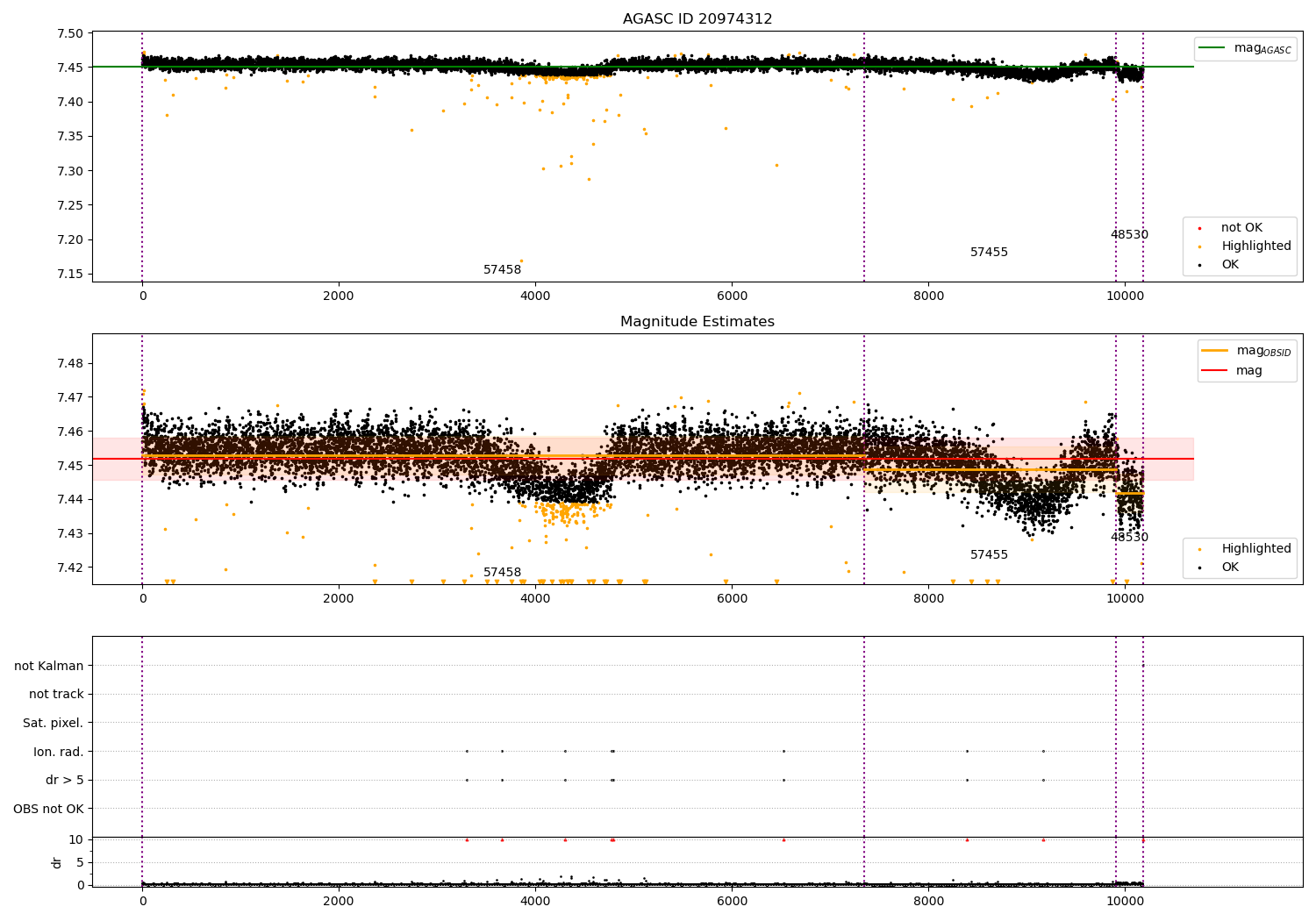
Task: Click the 57455 annotation in the AGASC ID plot
Action: (989, 253)
